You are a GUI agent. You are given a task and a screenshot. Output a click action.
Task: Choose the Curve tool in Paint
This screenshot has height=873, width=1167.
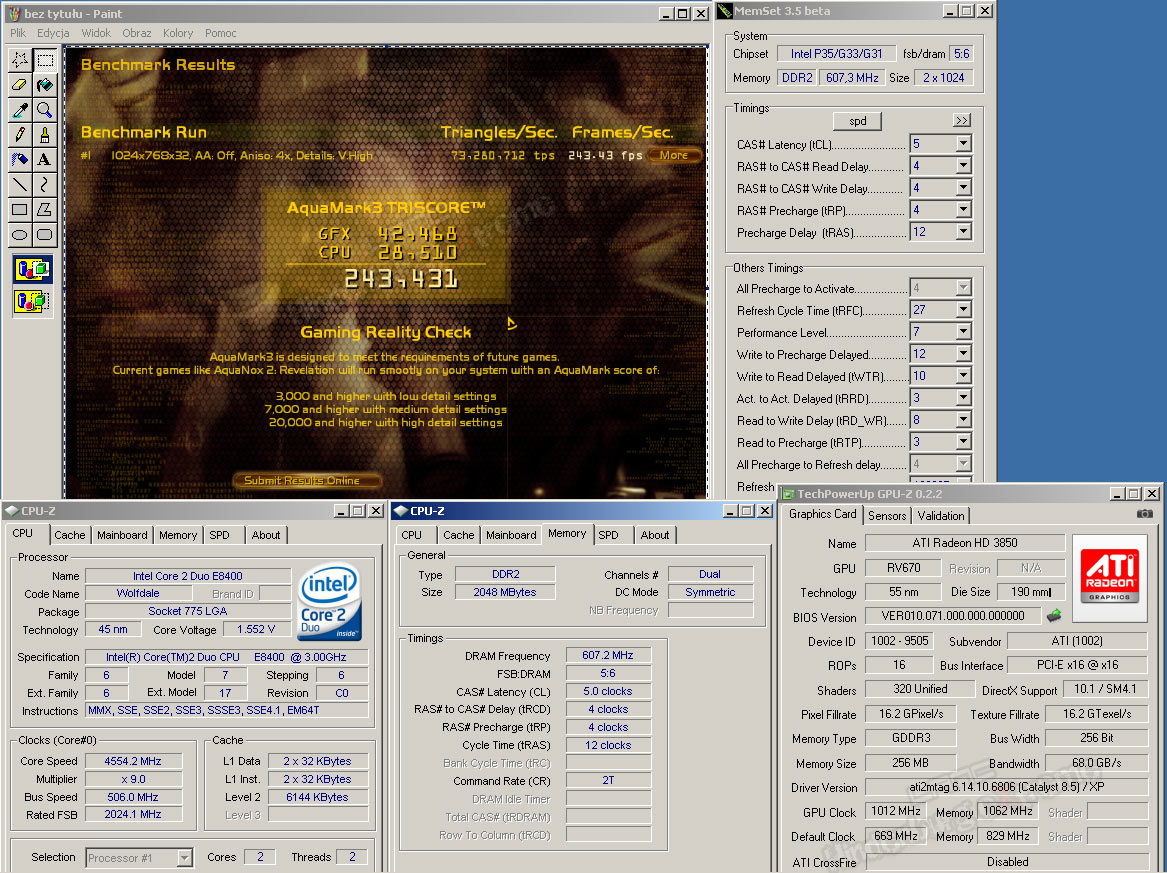[45, 185]
